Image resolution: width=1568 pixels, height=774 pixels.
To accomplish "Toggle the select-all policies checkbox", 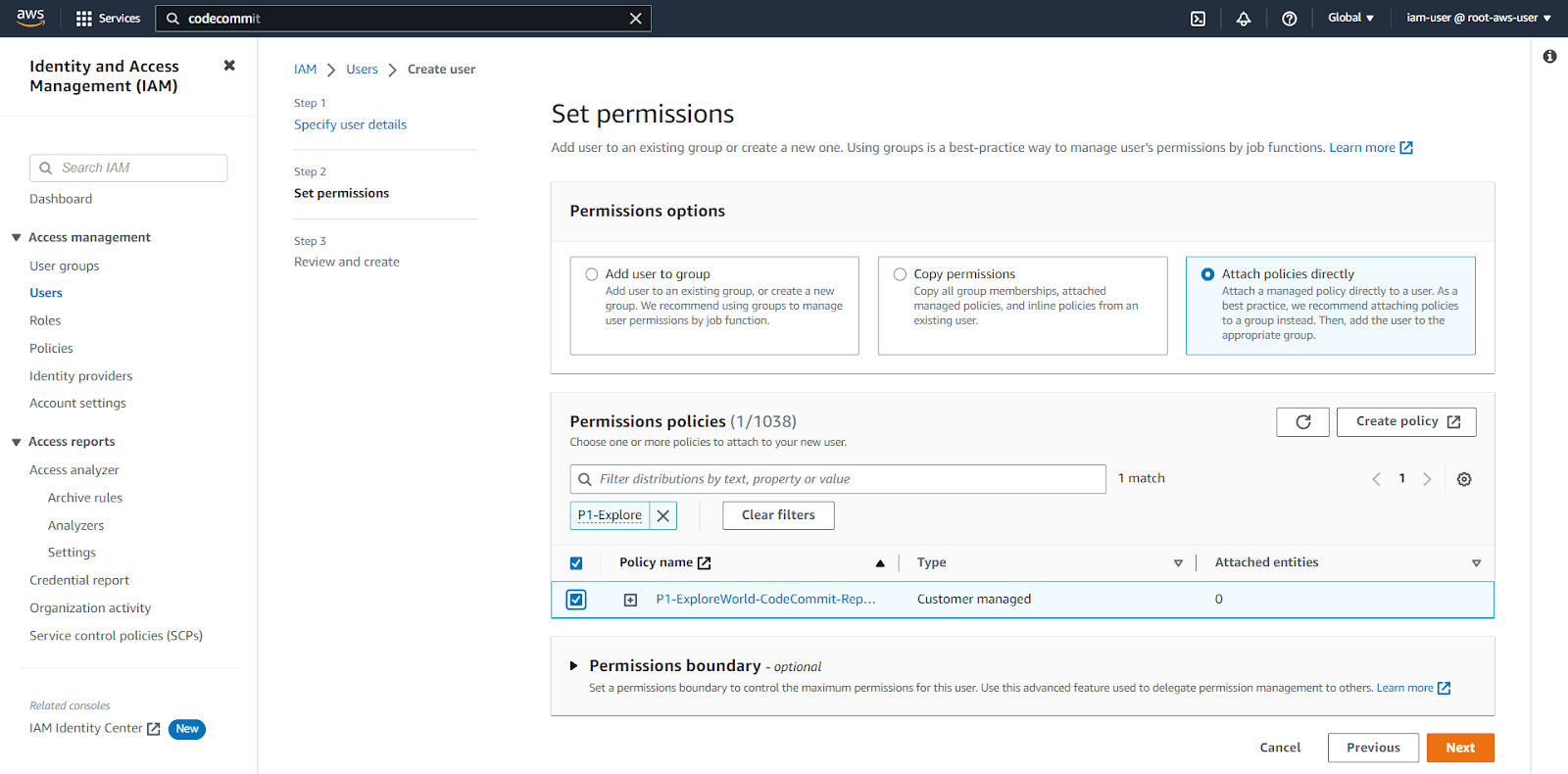I will click(x=576, y=563).
